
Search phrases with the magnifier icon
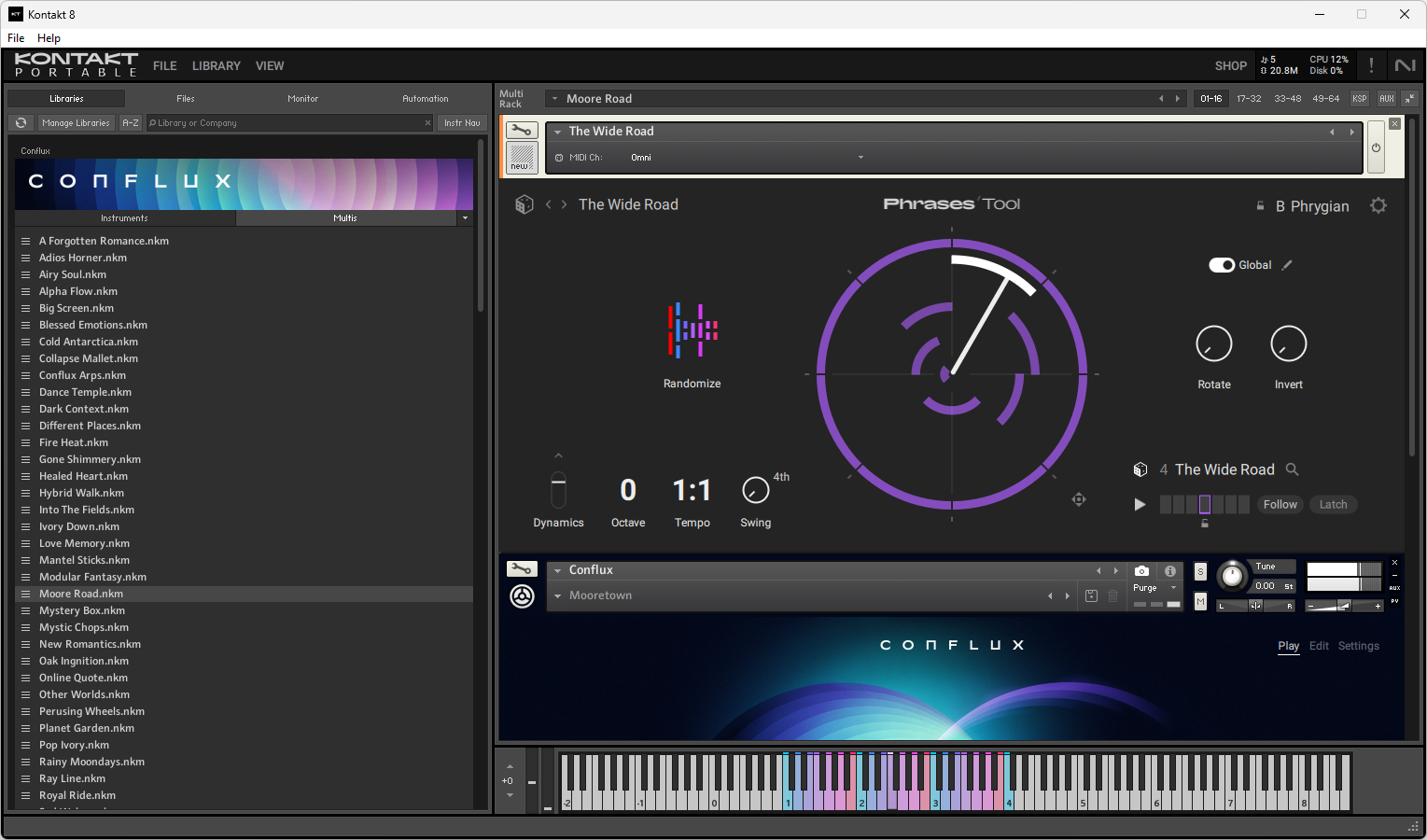[1293, 469]
